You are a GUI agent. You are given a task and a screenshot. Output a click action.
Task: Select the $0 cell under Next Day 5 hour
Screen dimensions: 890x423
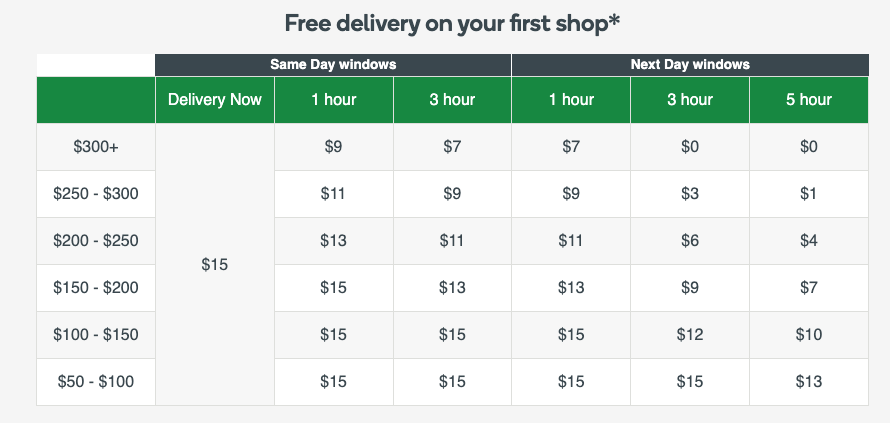pos(809,147)
